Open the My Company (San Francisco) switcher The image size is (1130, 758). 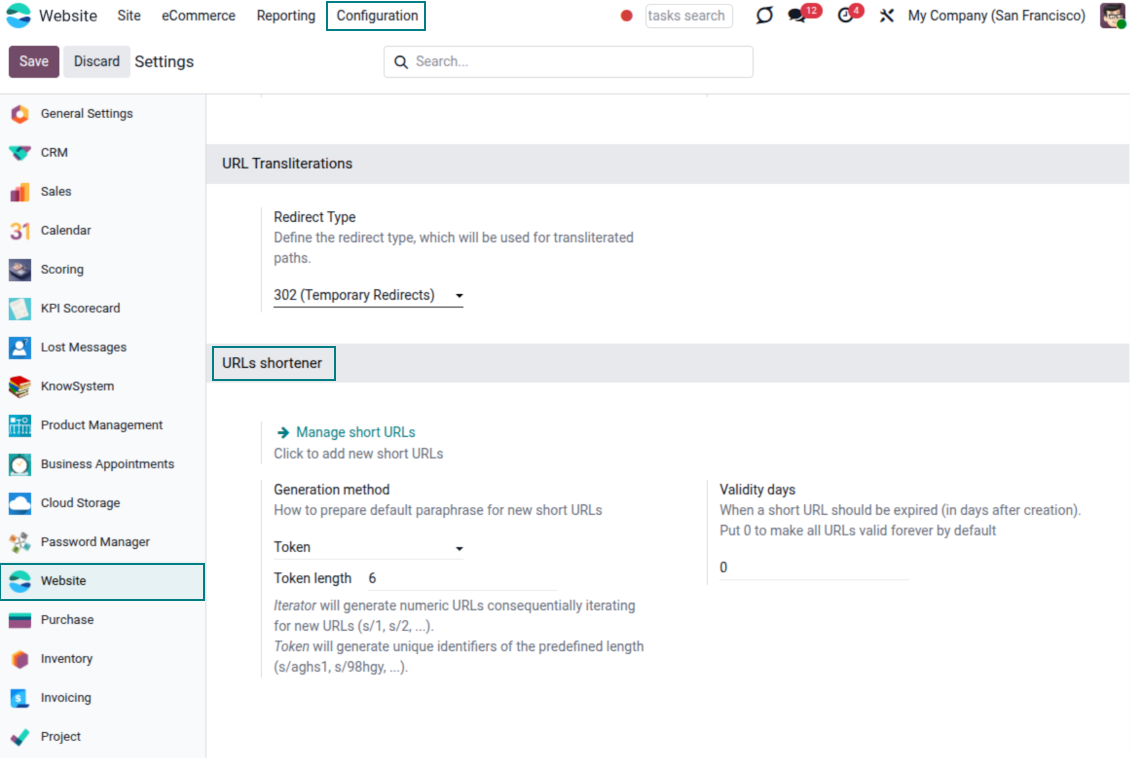[x=996, y=16]
